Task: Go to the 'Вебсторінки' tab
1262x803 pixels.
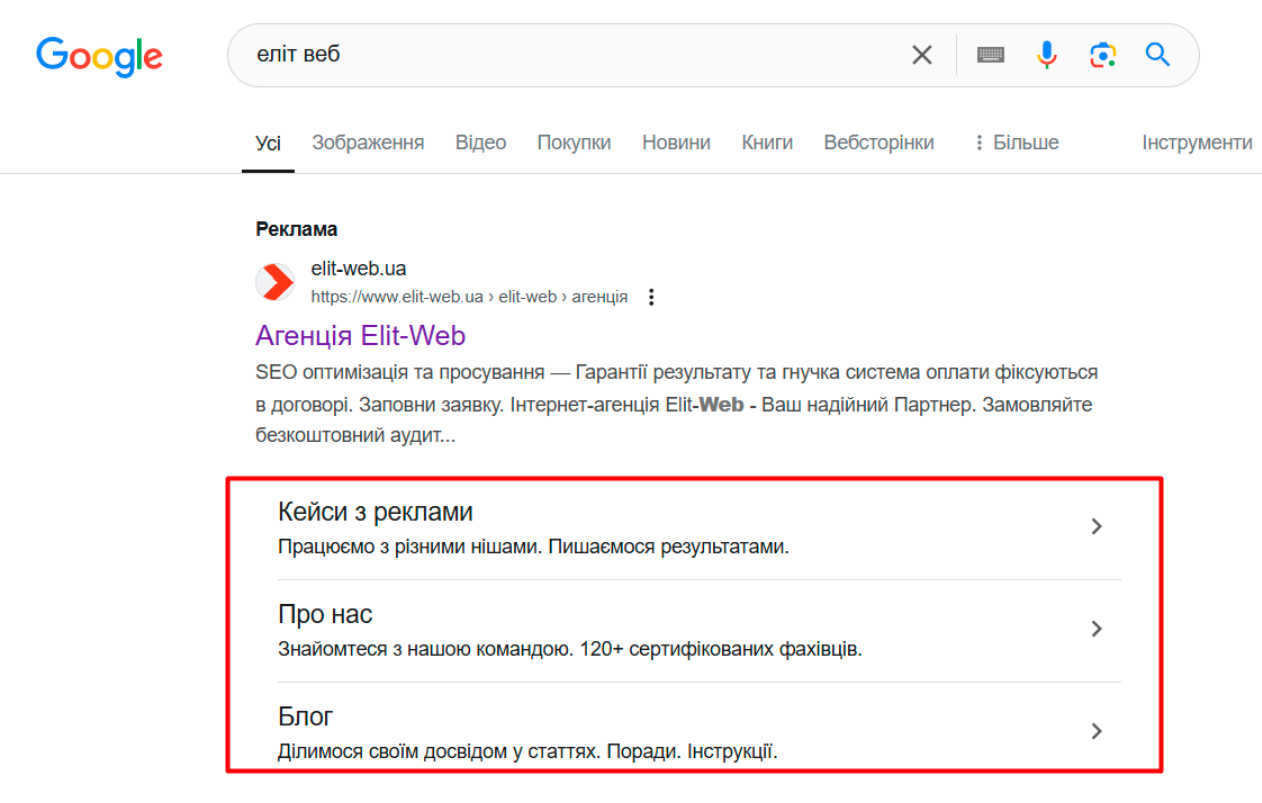Action: point(879,143)
